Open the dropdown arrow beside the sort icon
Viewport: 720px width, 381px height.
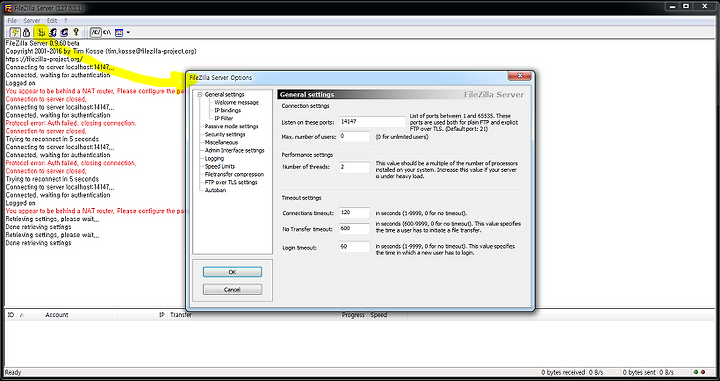click(128, 33)
